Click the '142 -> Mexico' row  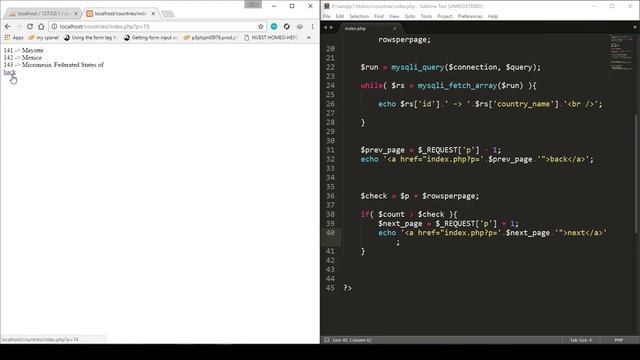(22, 58)
